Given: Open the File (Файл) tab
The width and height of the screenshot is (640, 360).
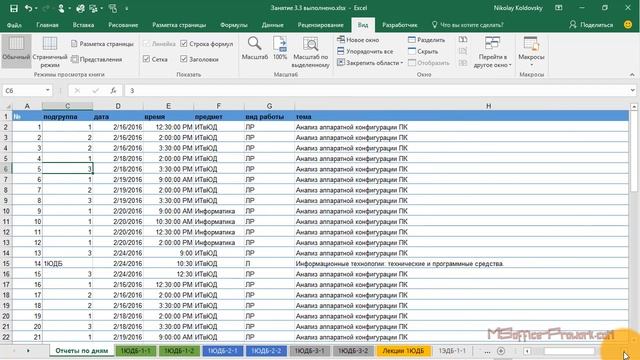Looking at the screenshot, I should pos(14,25).
